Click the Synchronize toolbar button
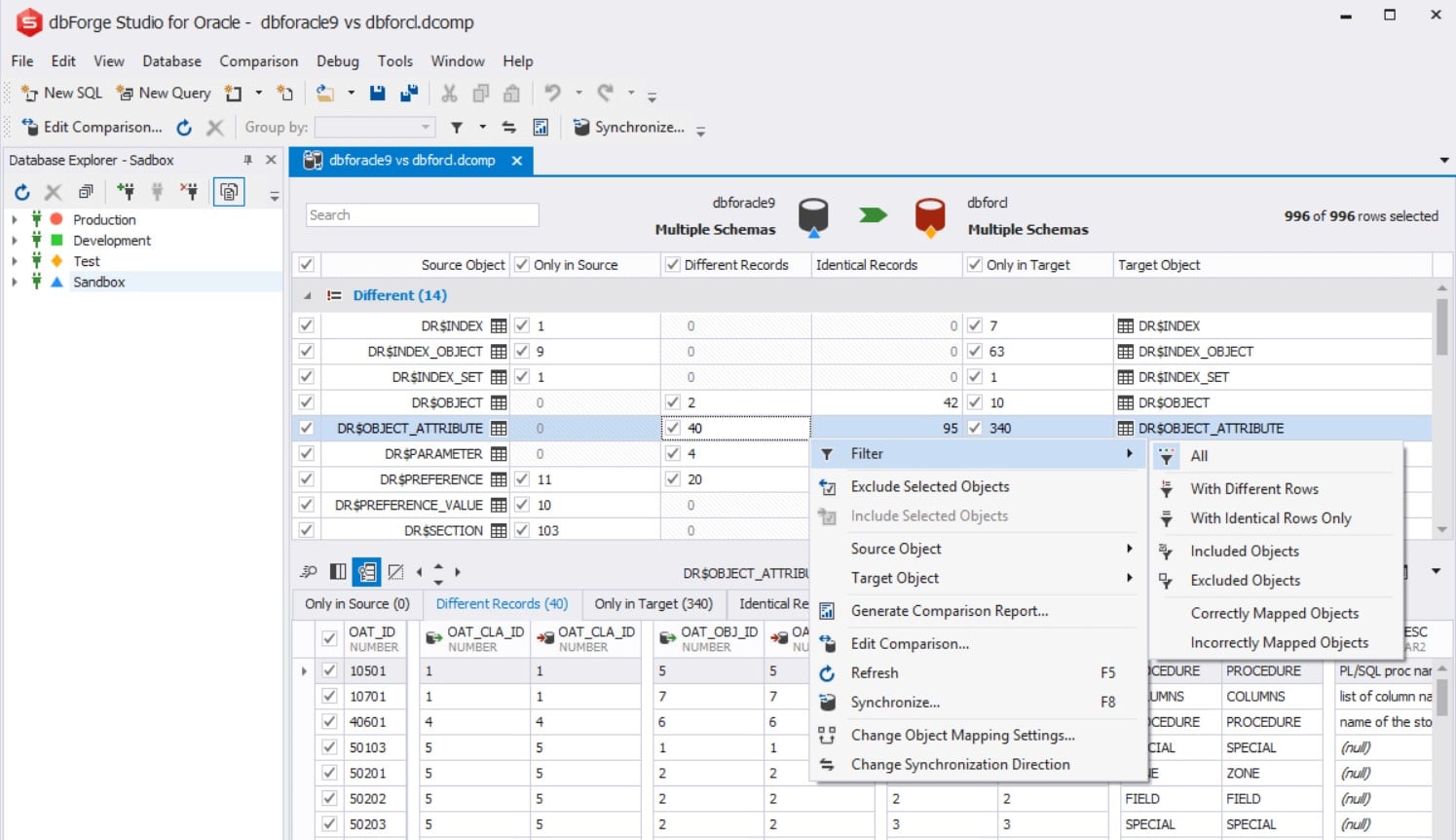Viewport: 1456px width, 840px height. click(x=629, y=127)
